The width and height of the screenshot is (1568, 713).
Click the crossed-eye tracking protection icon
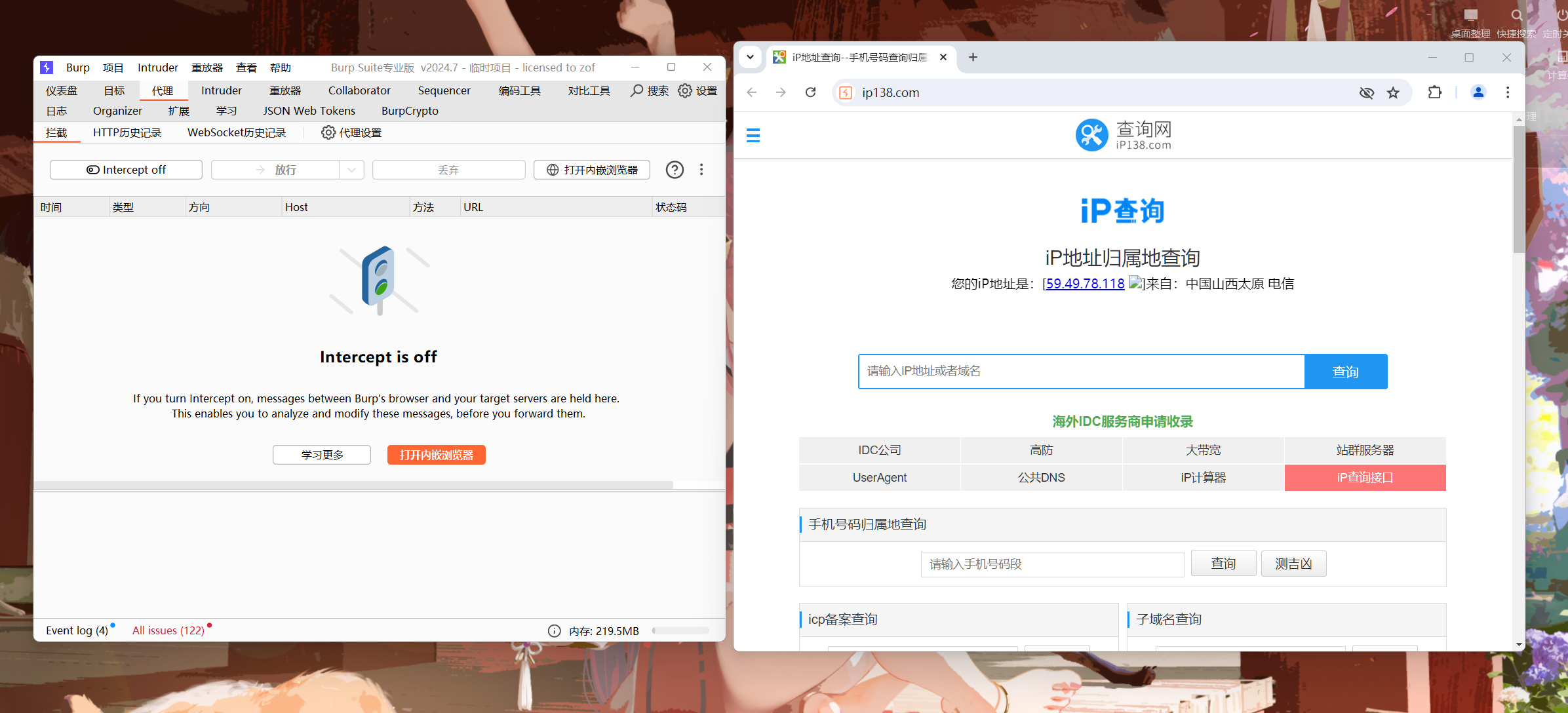click(x=1366, y=92)
